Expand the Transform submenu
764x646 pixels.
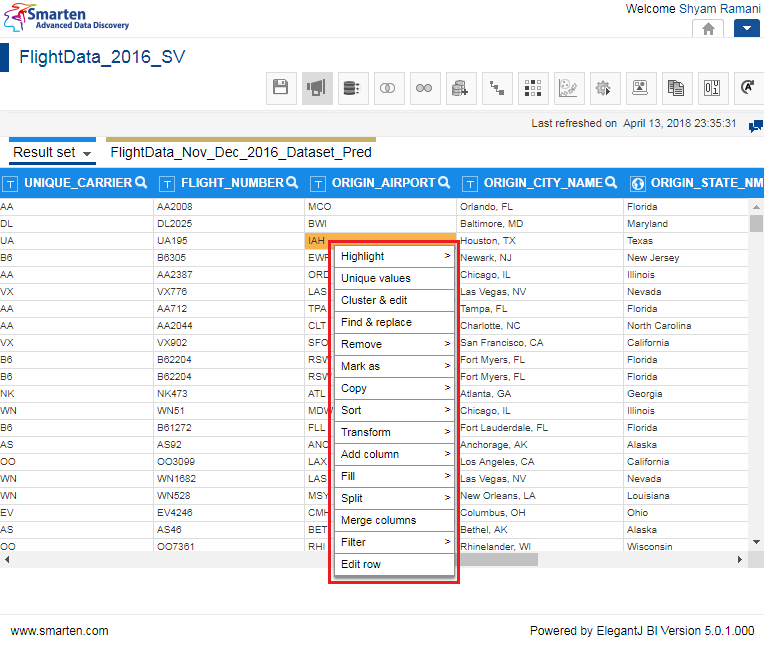pos(394,432)
